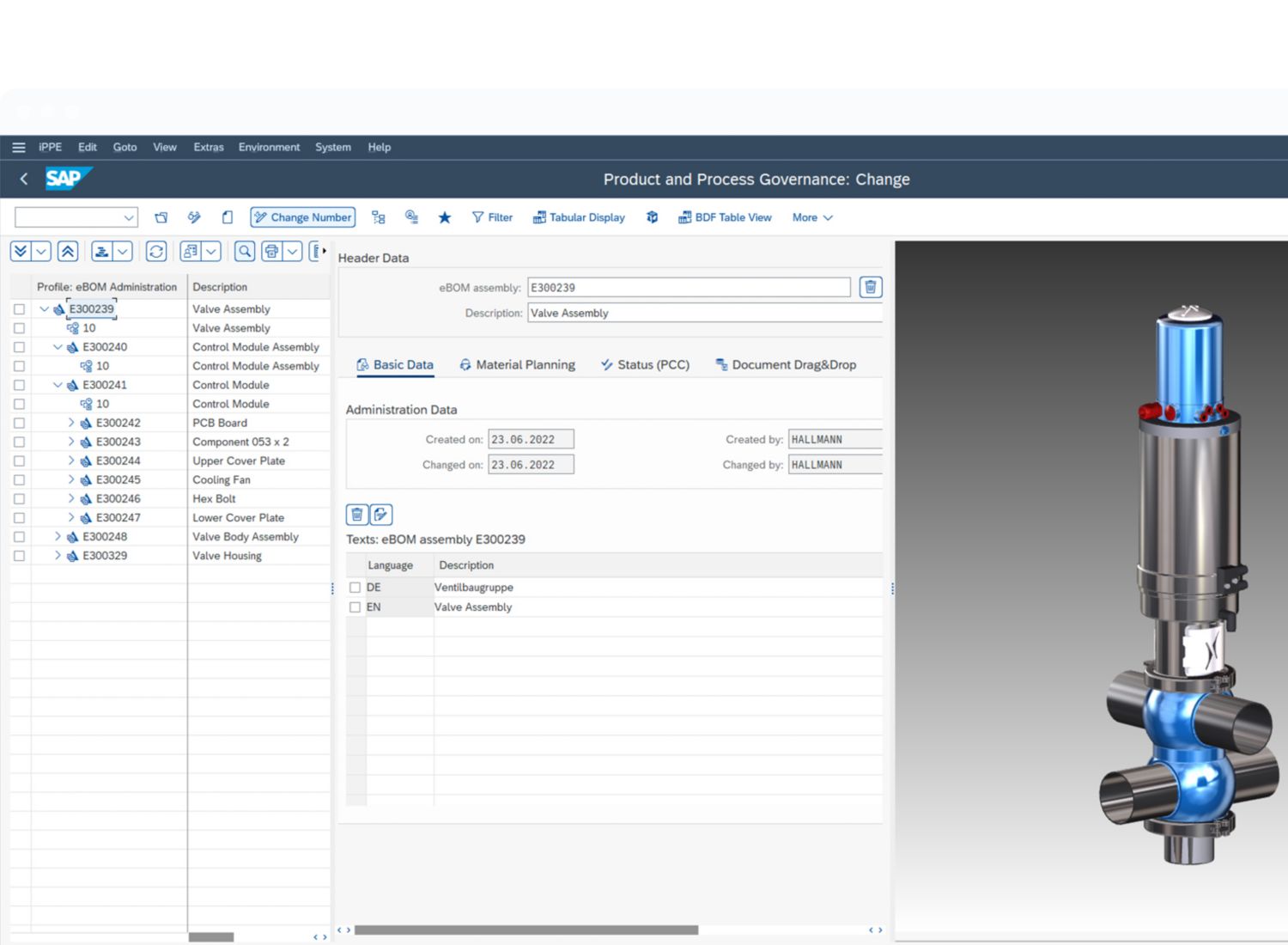1288x945 pixels.
Task: Select the checkbox beside E300248 row
Action: 19,537
